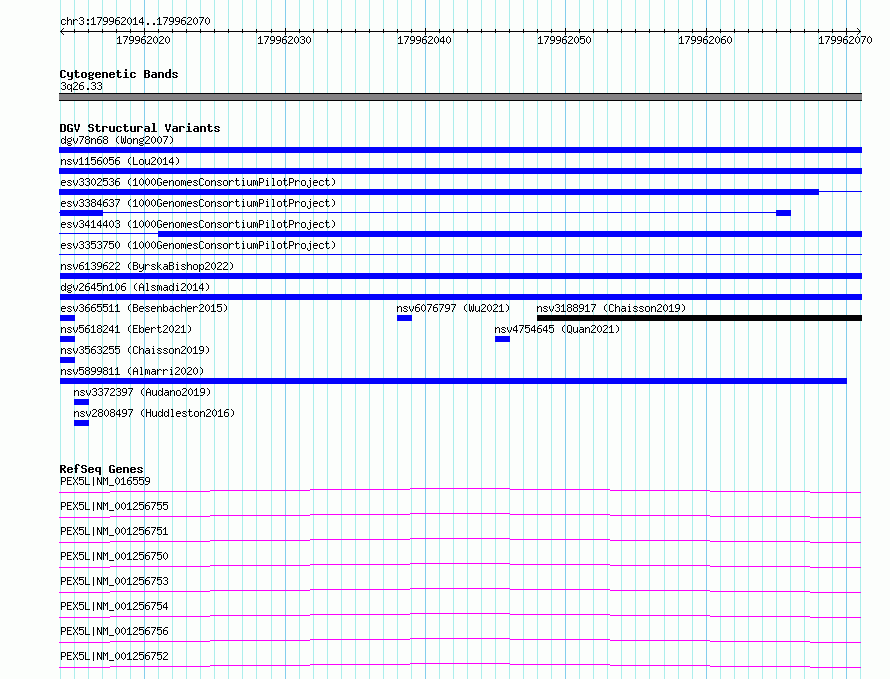
Task: Click the blue nsv2808497 variant bar
Action: 81,423
